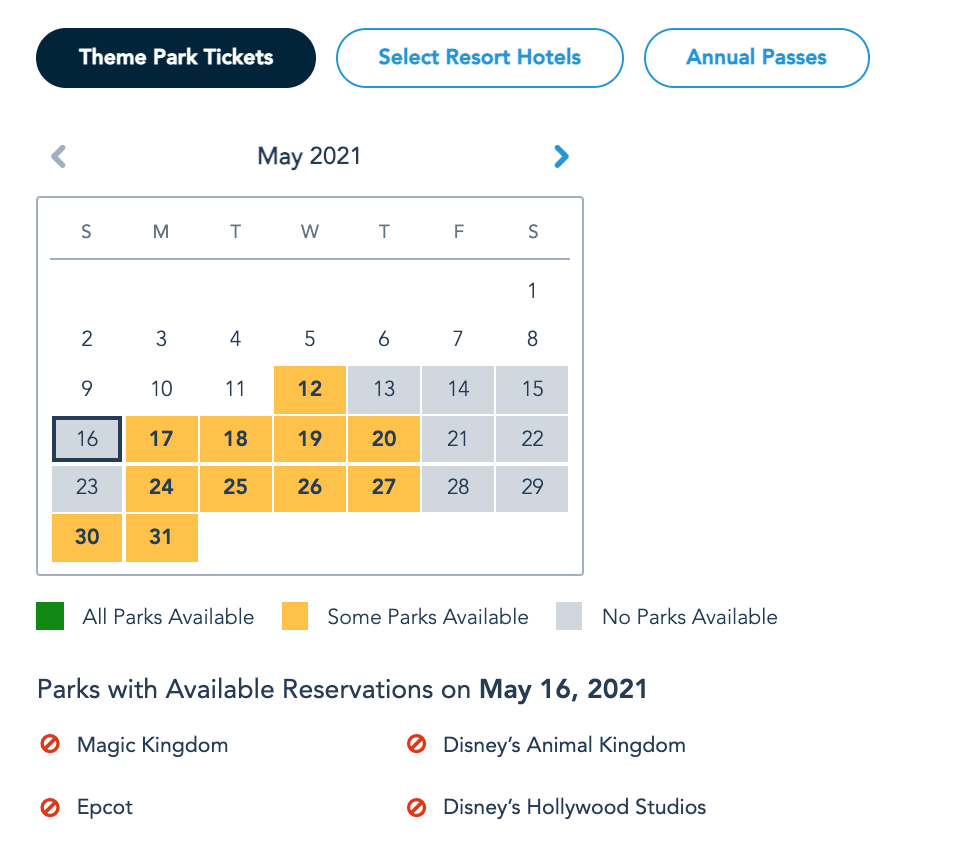Select the highlighted May 16 date
This screenshot has height=862, width=962.
pyautogui.click(x=87, y=439)
